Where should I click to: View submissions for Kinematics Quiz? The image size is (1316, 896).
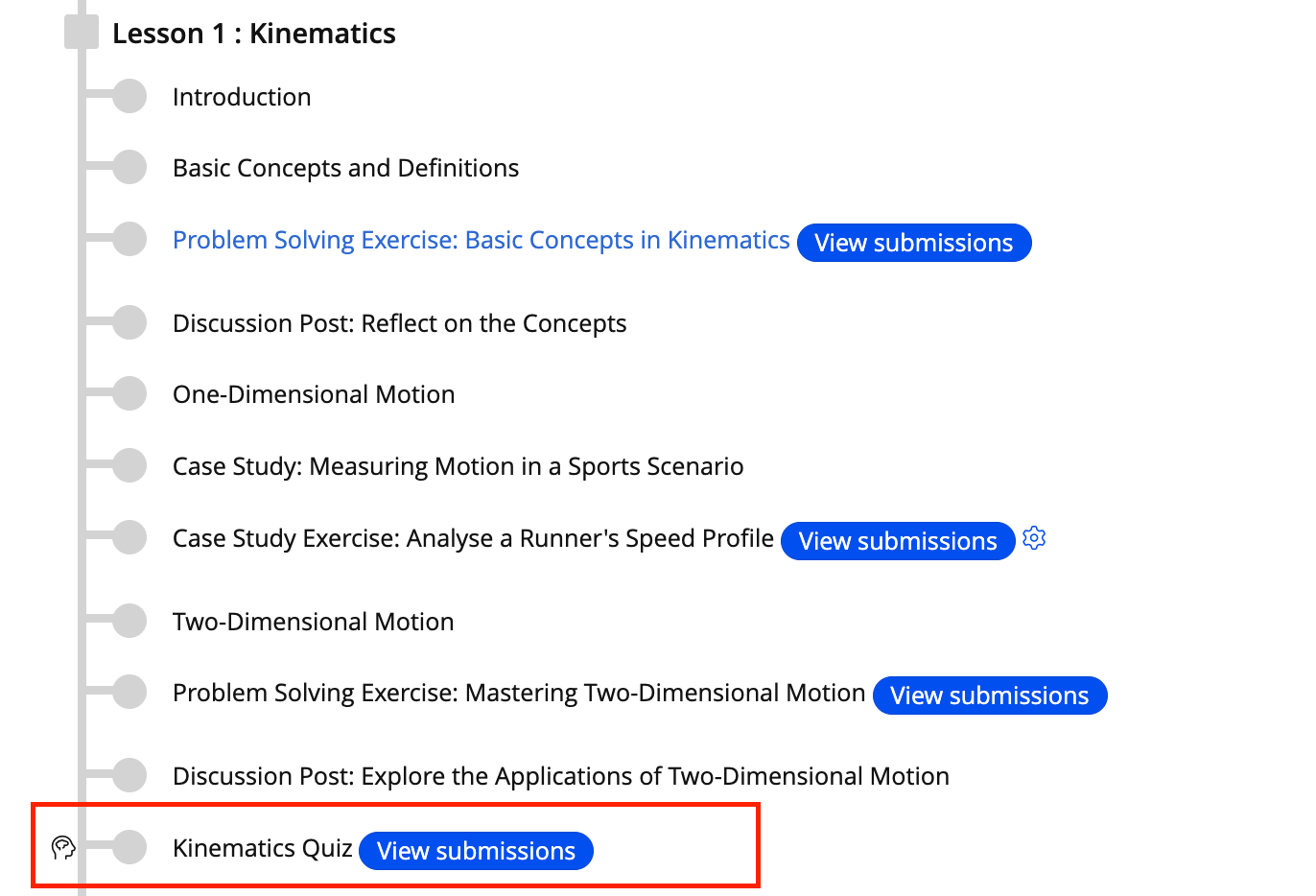477,851
